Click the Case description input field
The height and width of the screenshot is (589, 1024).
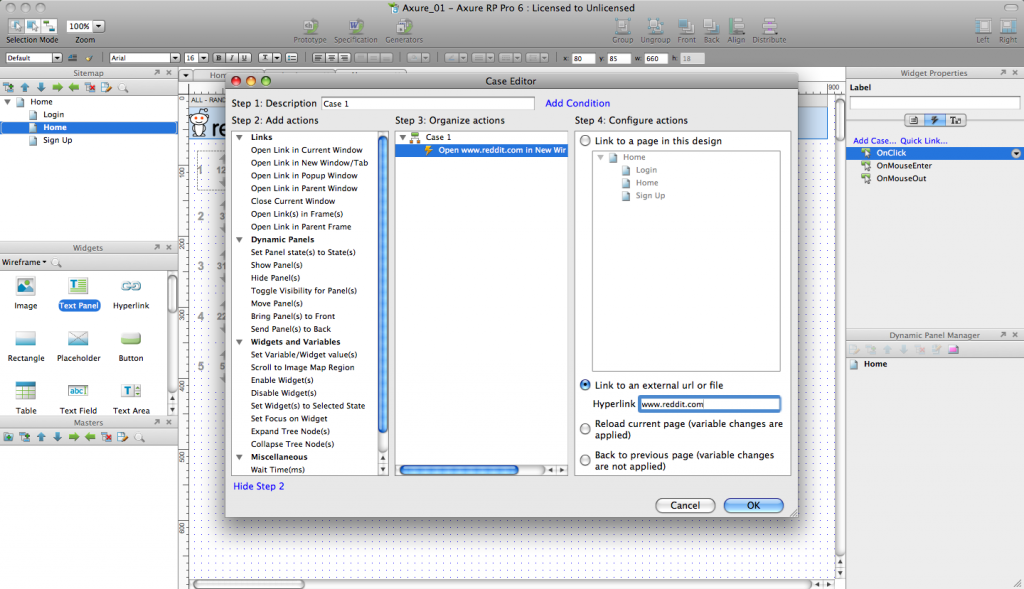coord(428,103)
